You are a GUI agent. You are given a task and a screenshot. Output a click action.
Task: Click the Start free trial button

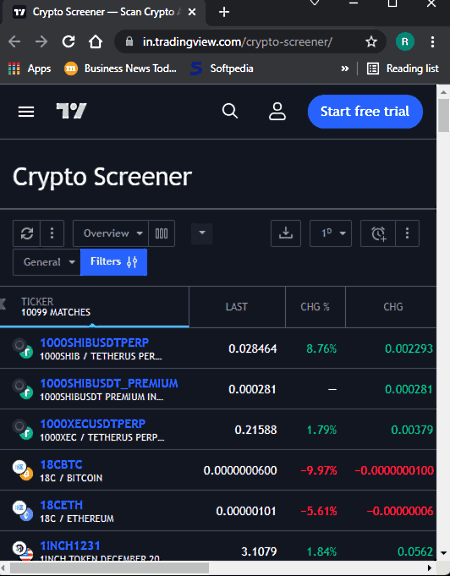click(x=365, y=111)
